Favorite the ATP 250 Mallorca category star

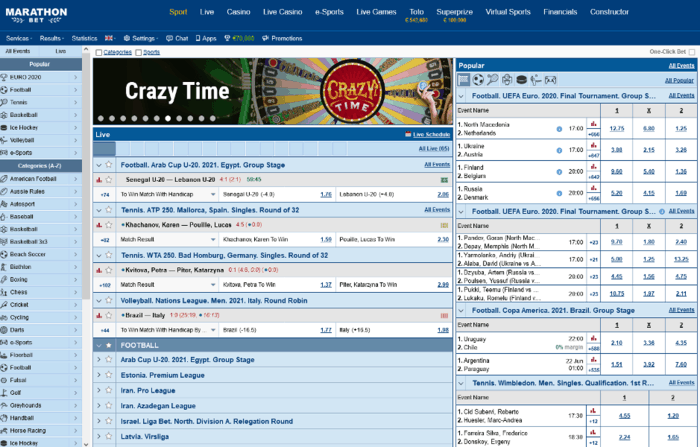point(108,210)
